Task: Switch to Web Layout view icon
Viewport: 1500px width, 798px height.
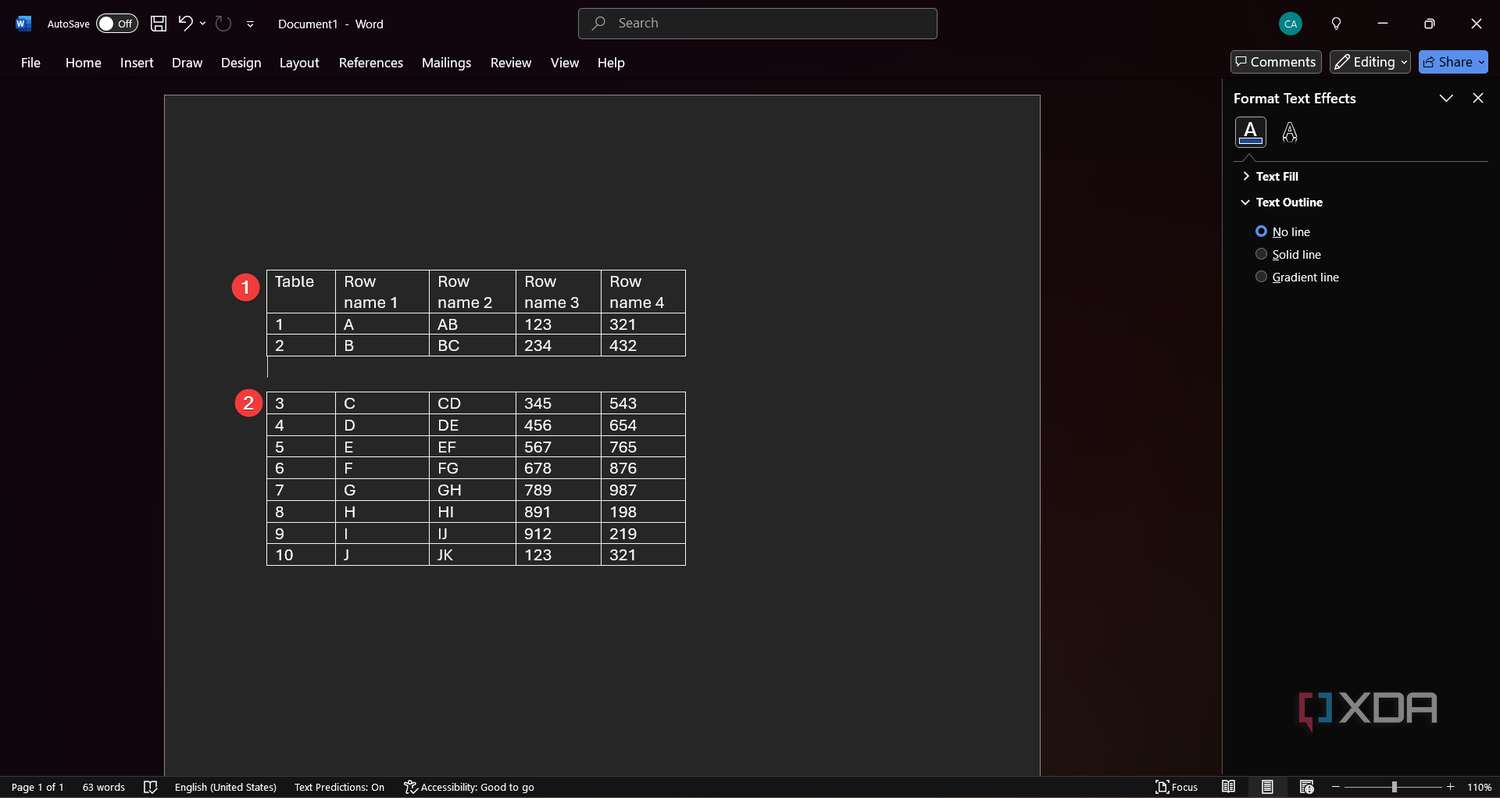Action: pyautogui.click(x=1306, y=787)
